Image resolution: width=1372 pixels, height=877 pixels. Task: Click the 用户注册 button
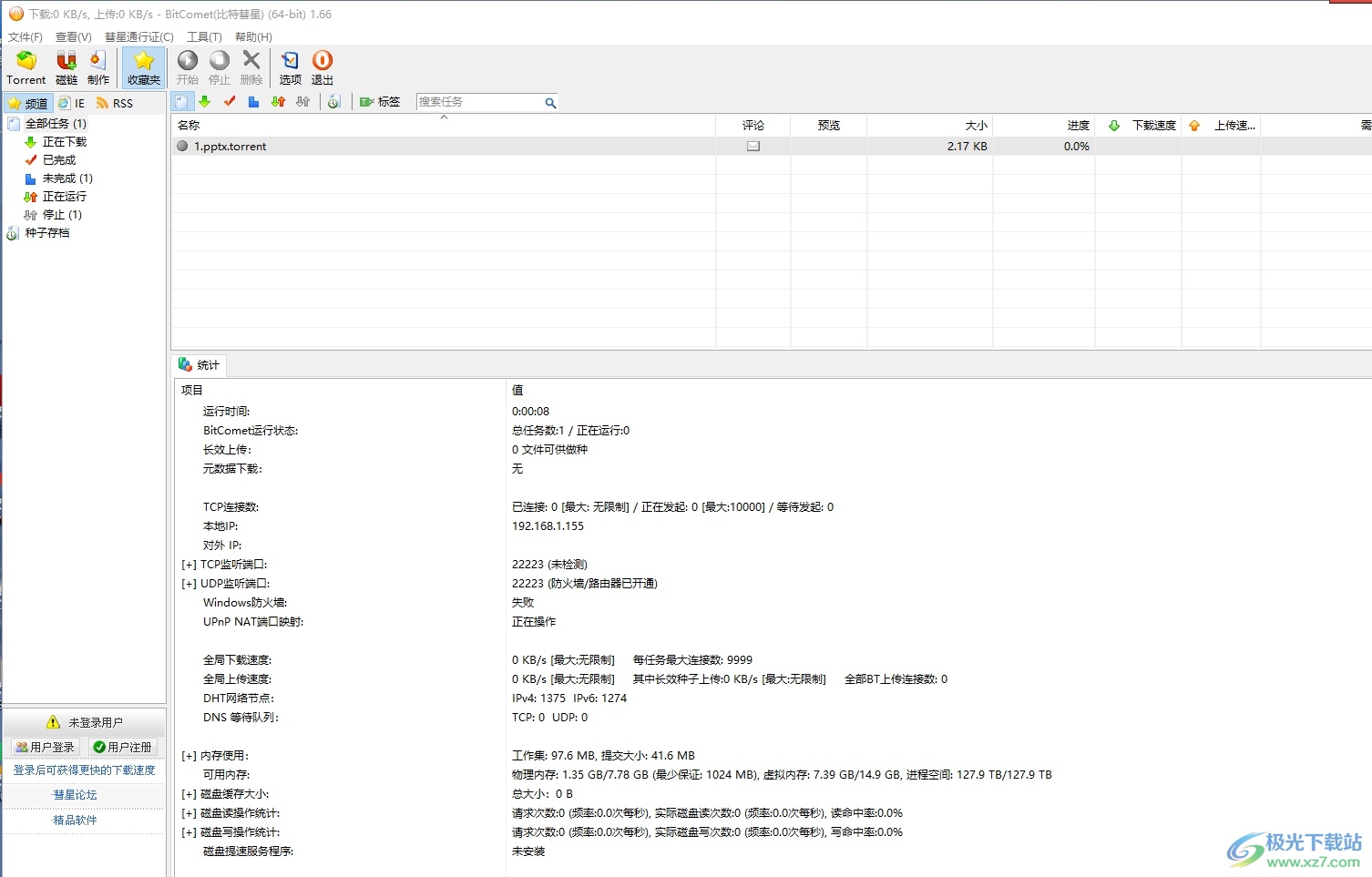123,747
